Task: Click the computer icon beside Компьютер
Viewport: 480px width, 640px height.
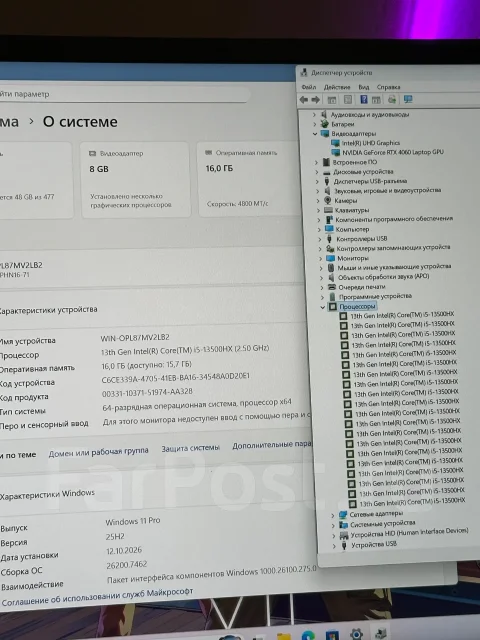Action: coord(329,229)
